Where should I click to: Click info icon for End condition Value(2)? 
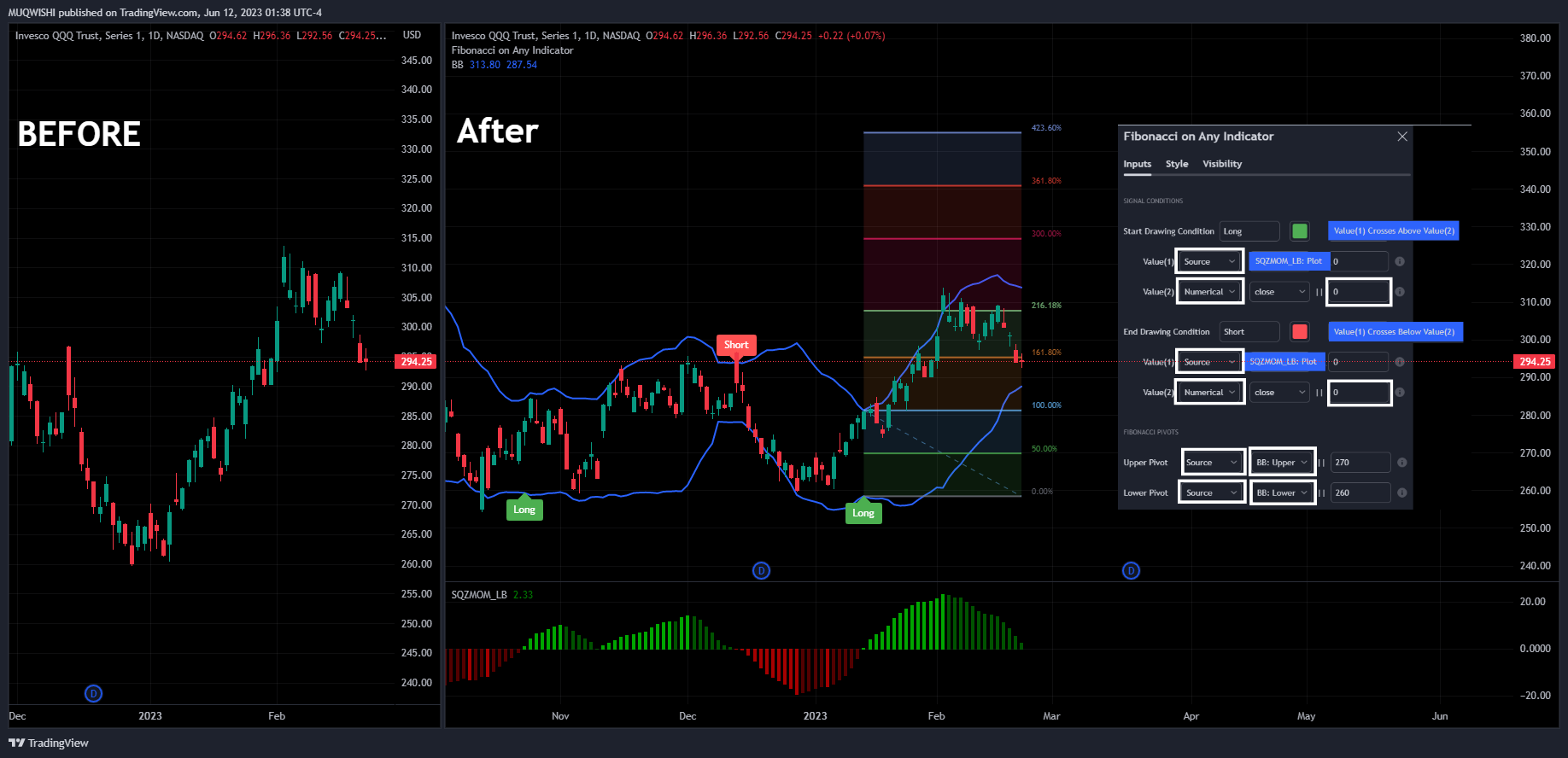tap(1400, 393)
